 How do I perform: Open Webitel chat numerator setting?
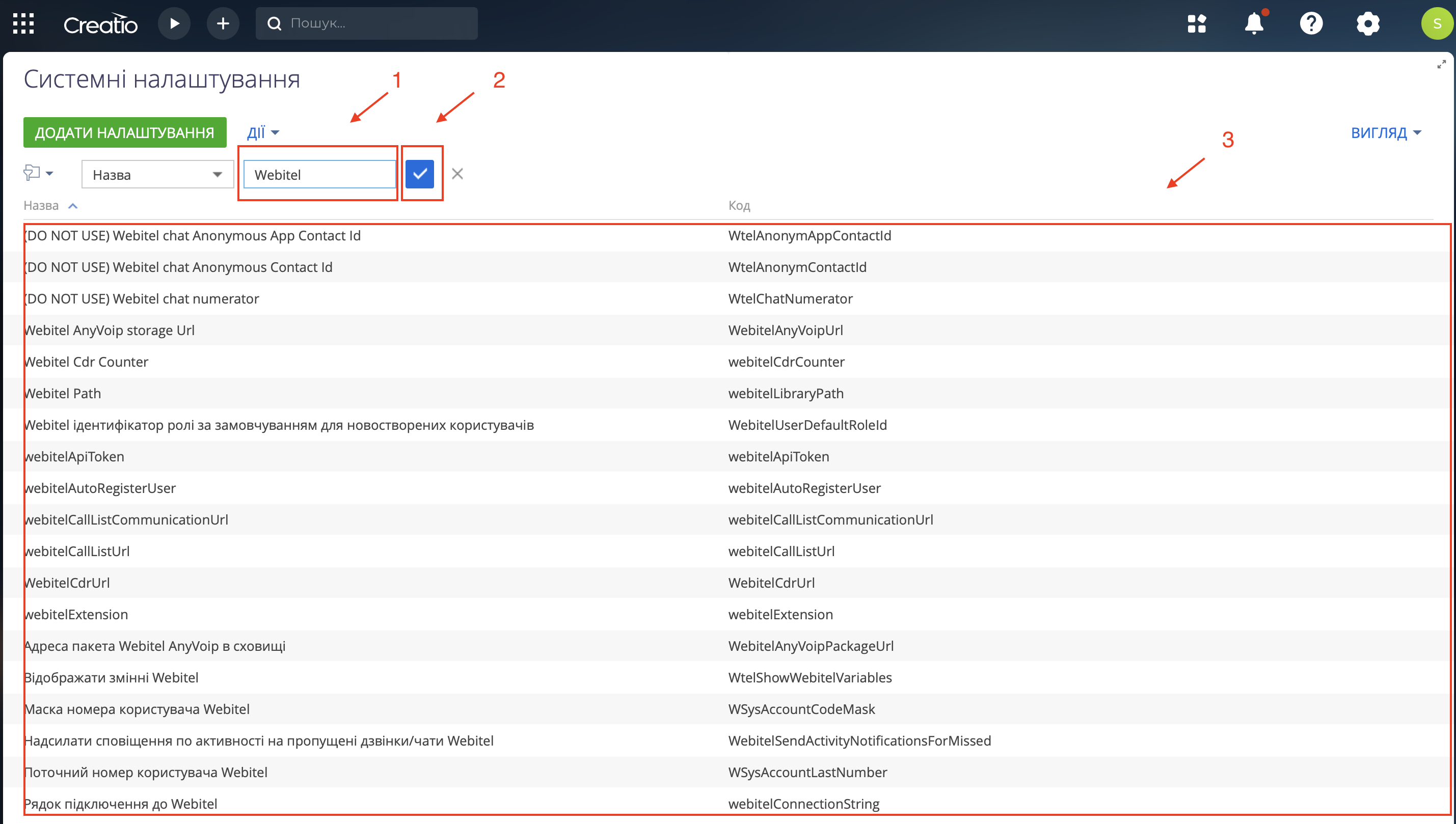coord(142,299)
